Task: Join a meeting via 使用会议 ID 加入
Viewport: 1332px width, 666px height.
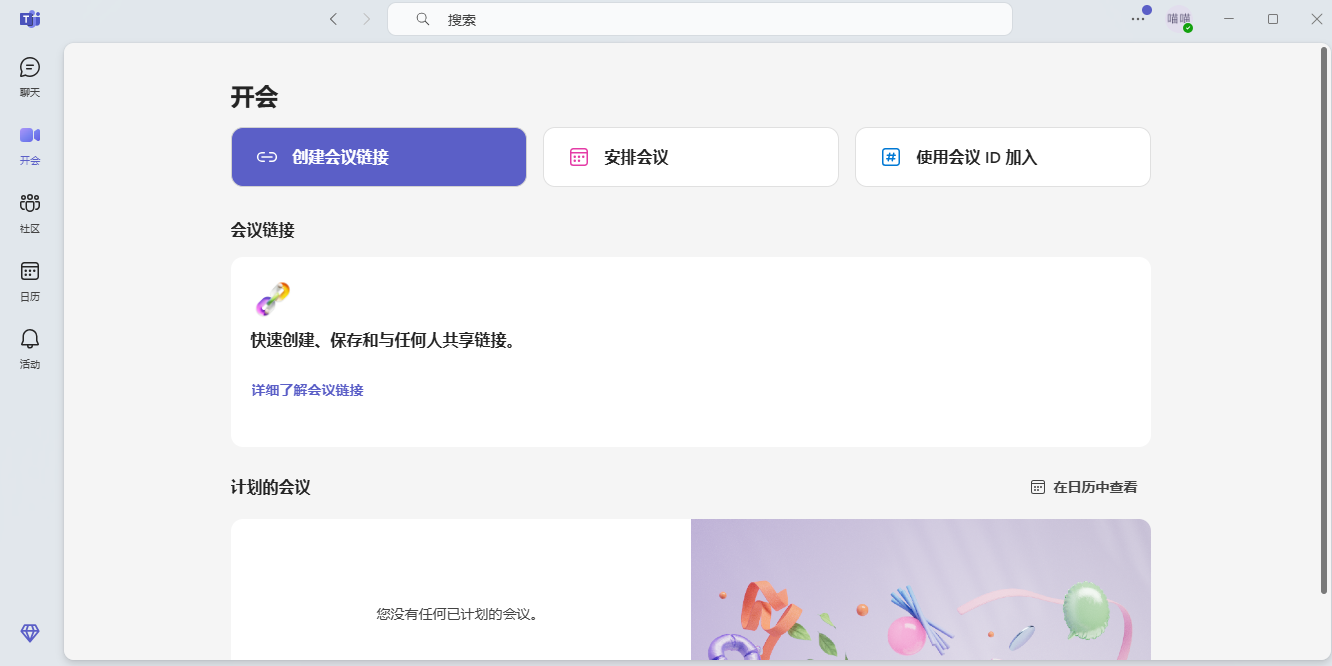Action: click(x=1002, y=156)
